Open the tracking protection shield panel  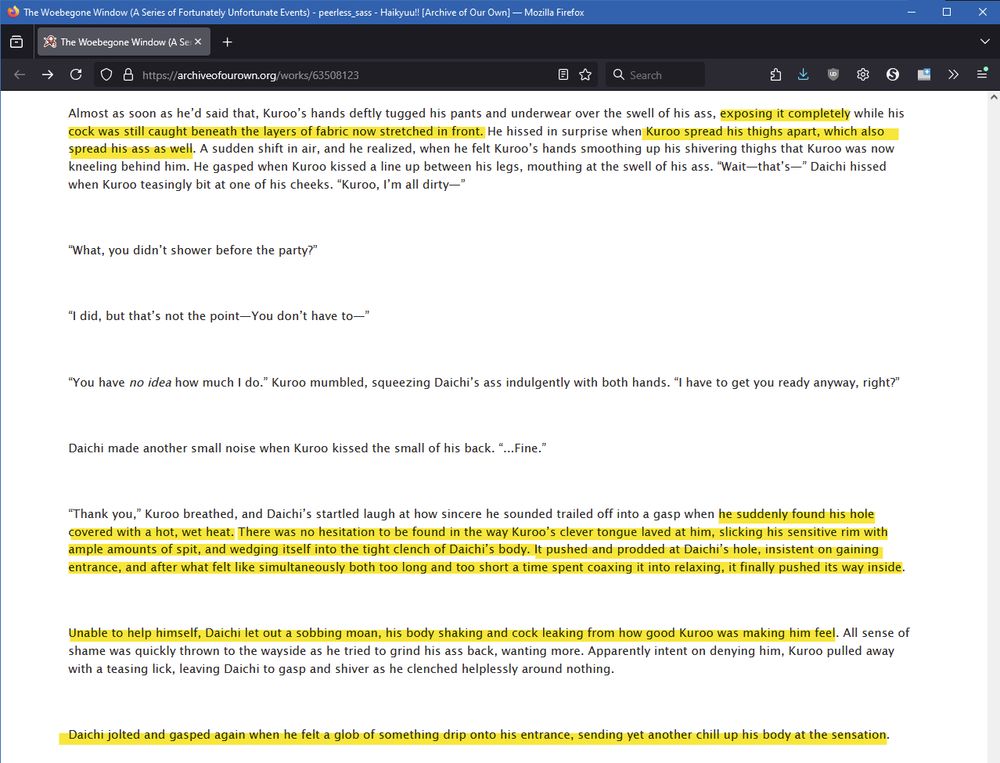[x=105, y=74]
